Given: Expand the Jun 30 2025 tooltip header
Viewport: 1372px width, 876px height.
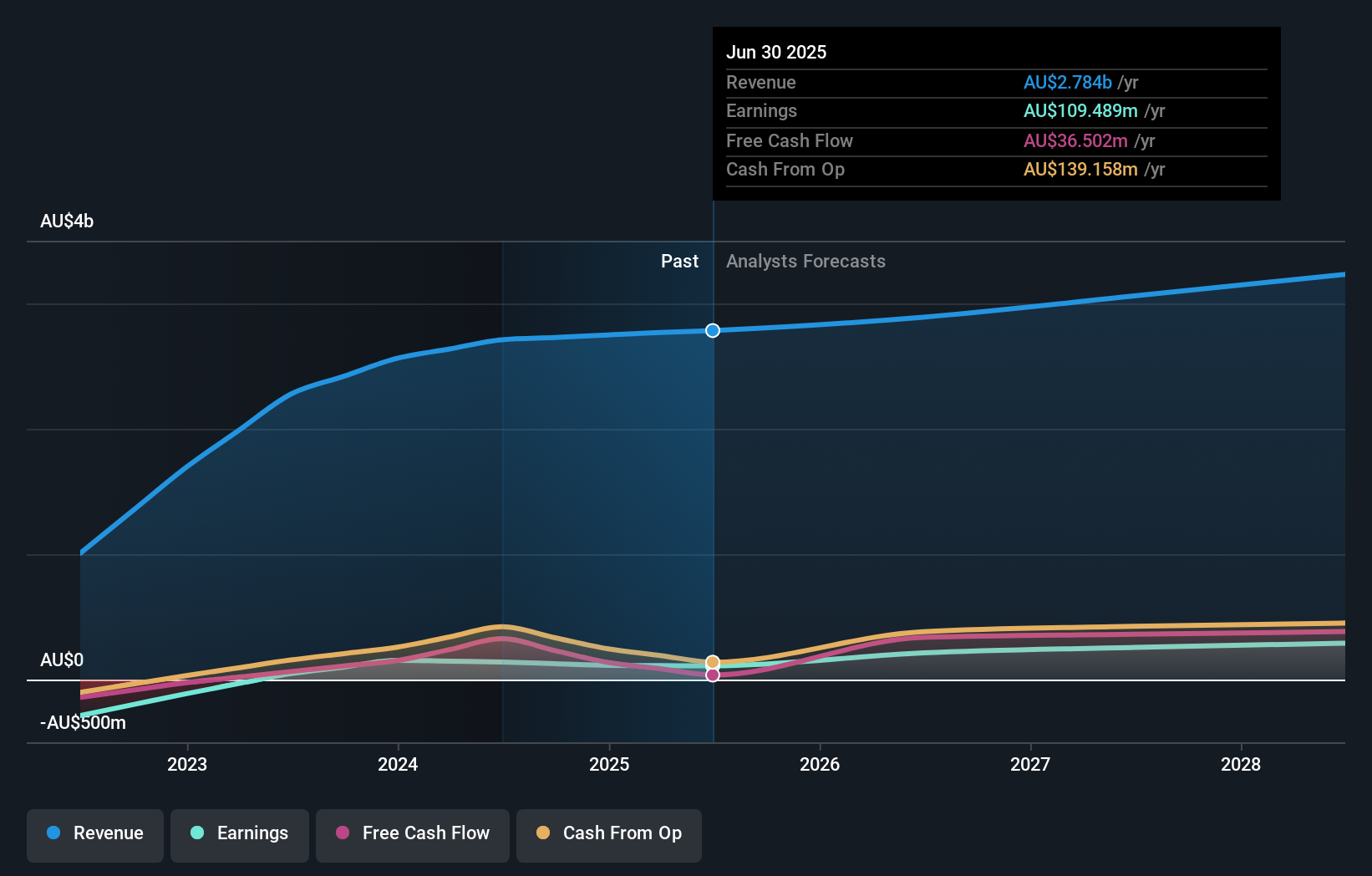Looking at the screenshot, I should (776, 52).
